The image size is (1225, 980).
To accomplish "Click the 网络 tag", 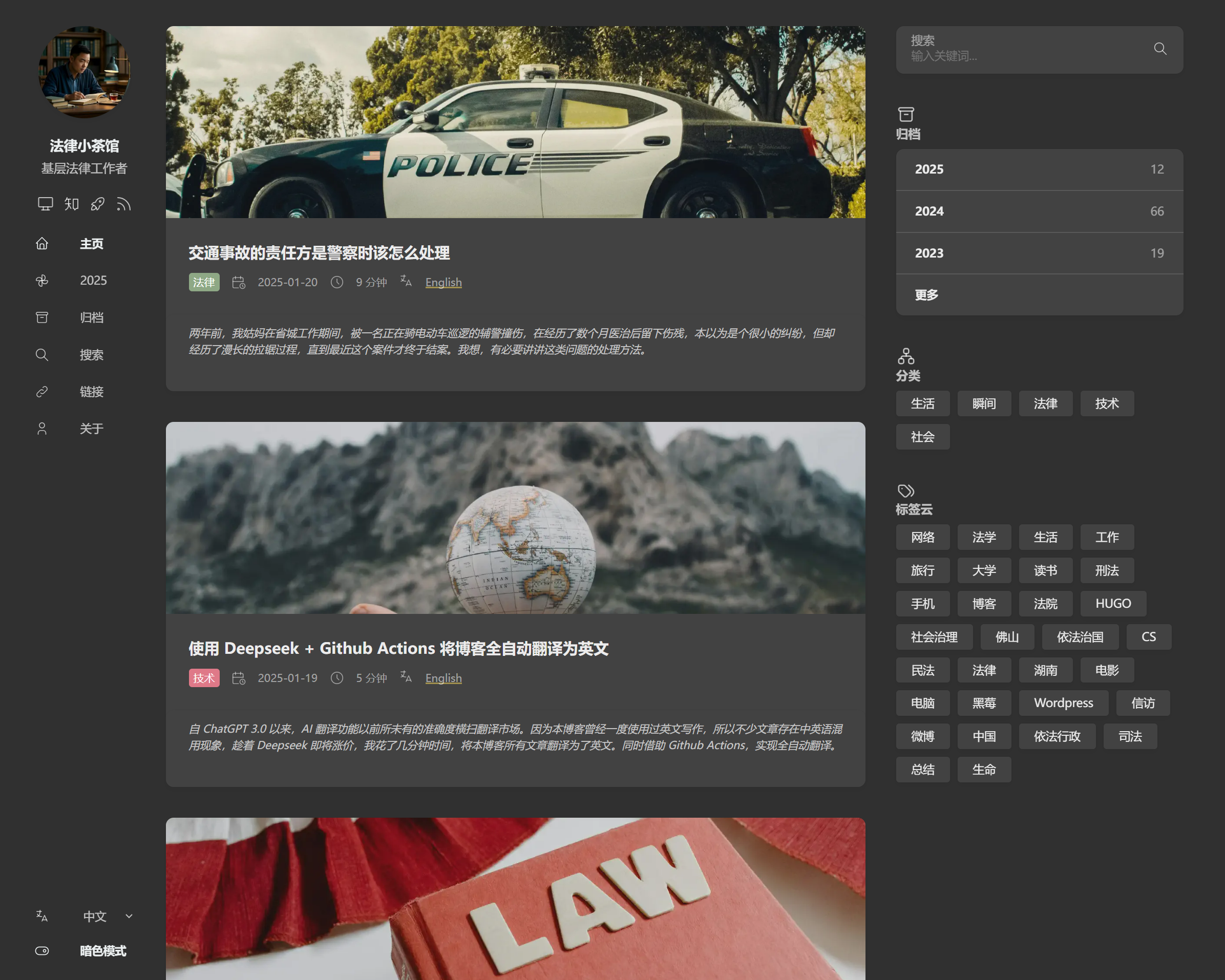I will (923, 538).
